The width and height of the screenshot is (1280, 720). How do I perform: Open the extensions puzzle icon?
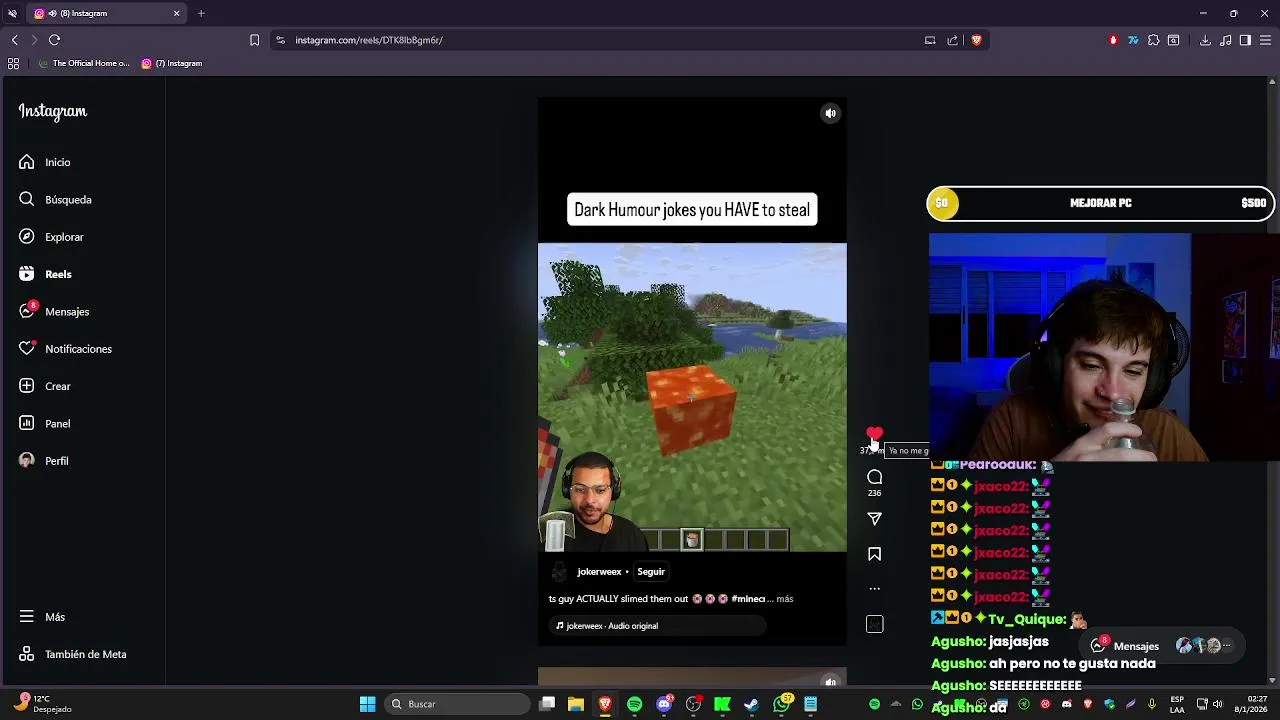1154,40
